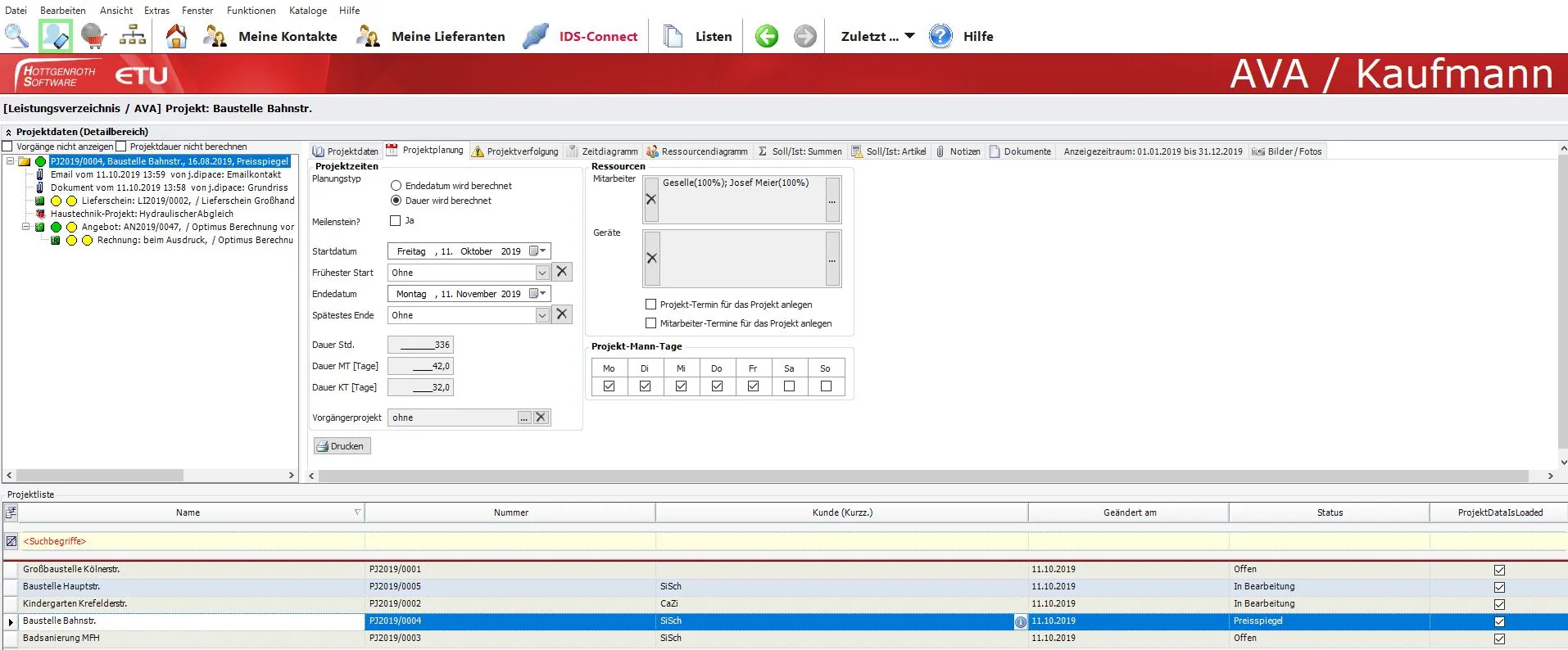
Task: Tick 'Projekt-Termin für das Projekt anlegen'
Action: pos(651,305)
